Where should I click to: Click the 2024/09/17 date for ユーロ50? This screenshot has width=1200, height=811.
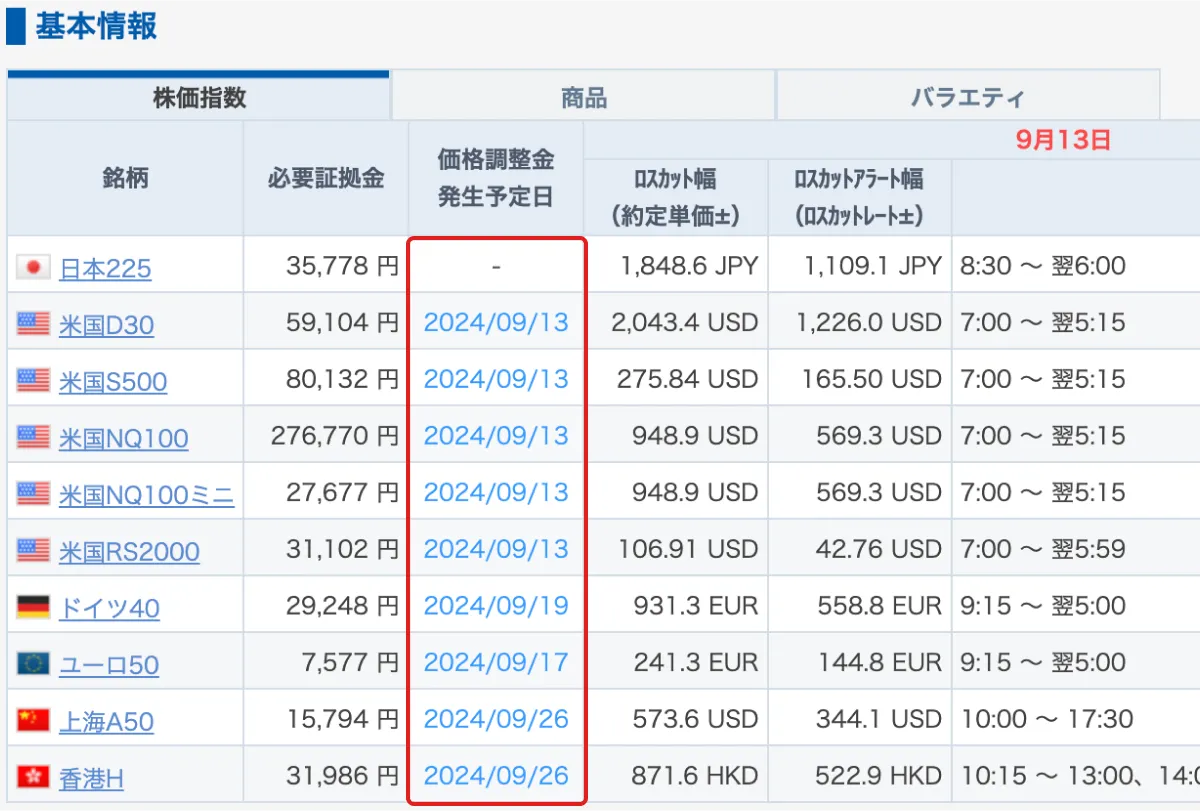click(x=496, y=662)
